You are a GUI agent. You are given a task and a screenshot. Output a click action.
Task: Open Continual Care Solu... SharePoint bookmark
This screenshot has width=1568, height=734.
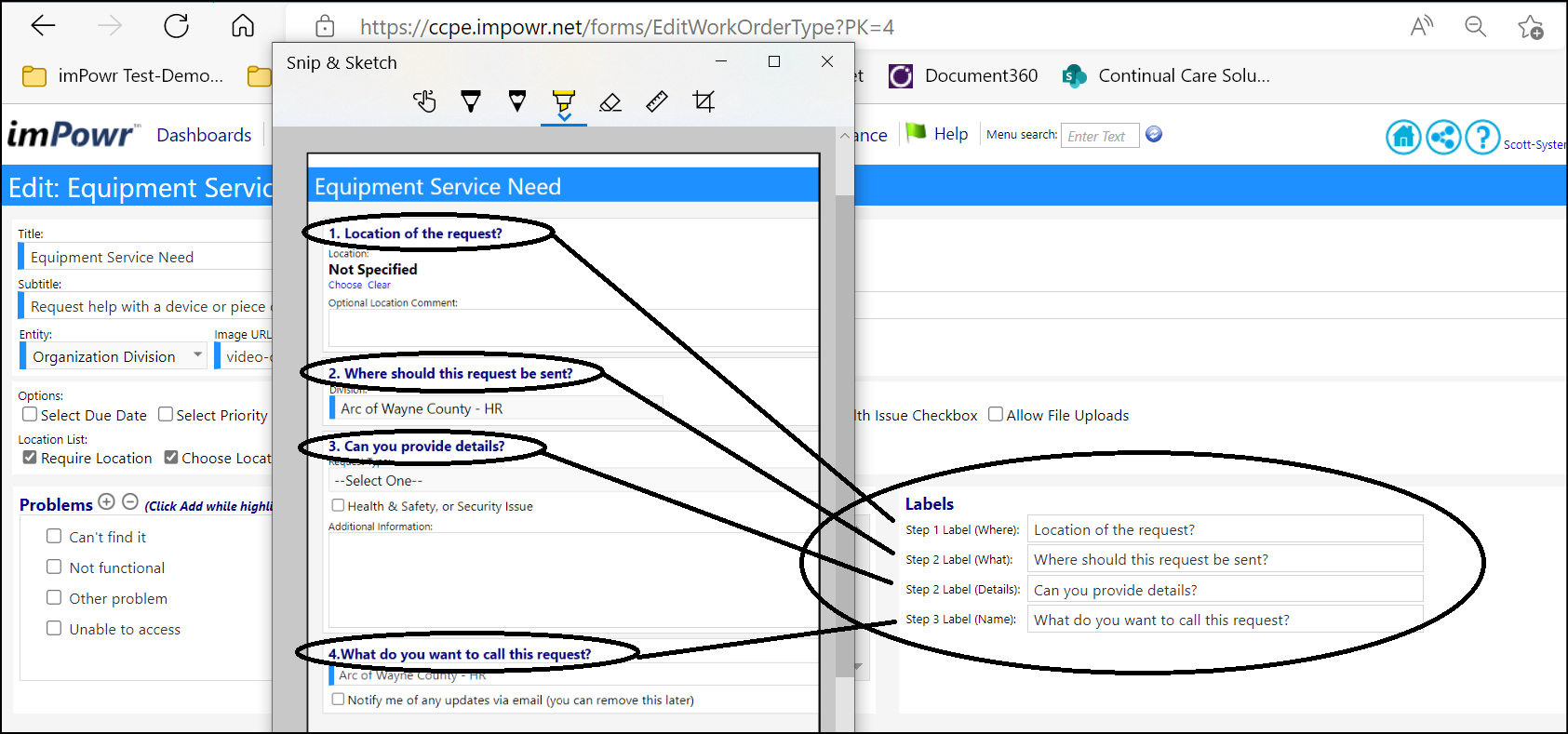coord(1167,76)
